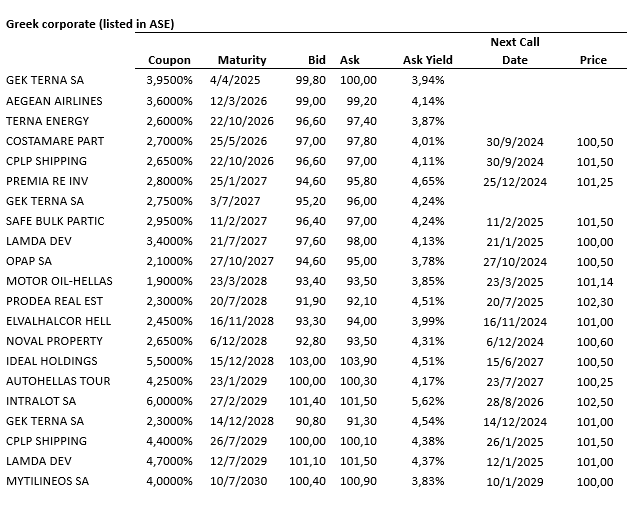Viewport: 643px width, 511px height.
Task: Click the ask yield value 5,62%
Action: tap(428, 401)
